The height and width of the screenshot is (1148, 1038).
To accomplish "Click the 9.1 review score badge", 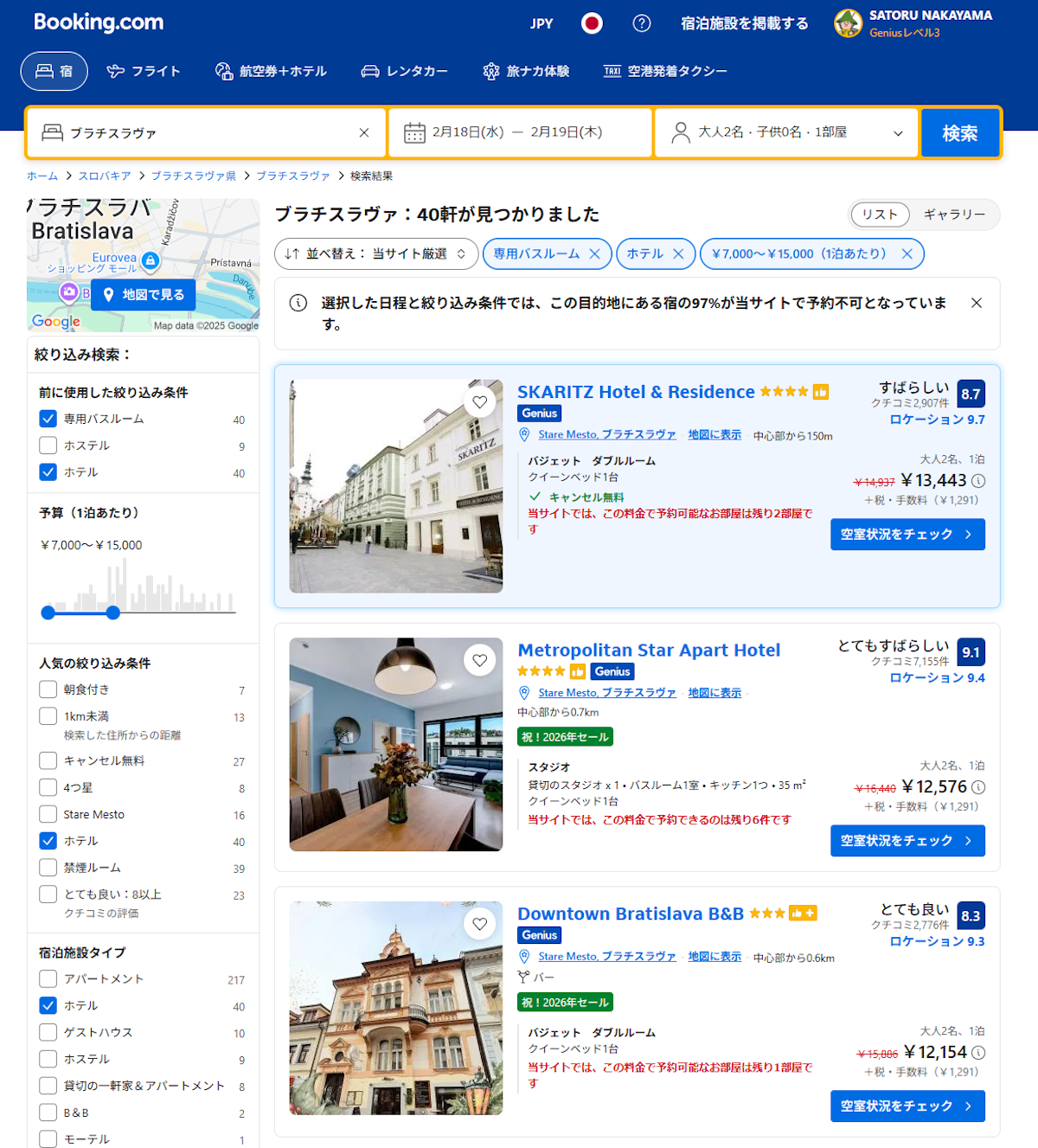I will pyautogui.click(x=971, y=652).
